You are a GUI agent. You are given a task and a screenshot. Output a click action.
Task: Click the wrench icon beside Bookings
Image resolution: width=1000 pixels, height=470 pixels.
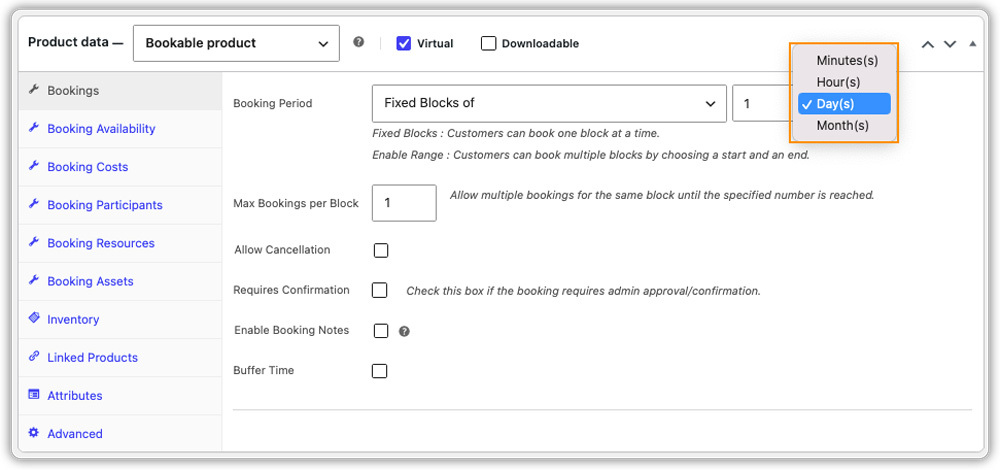(34, 90)
